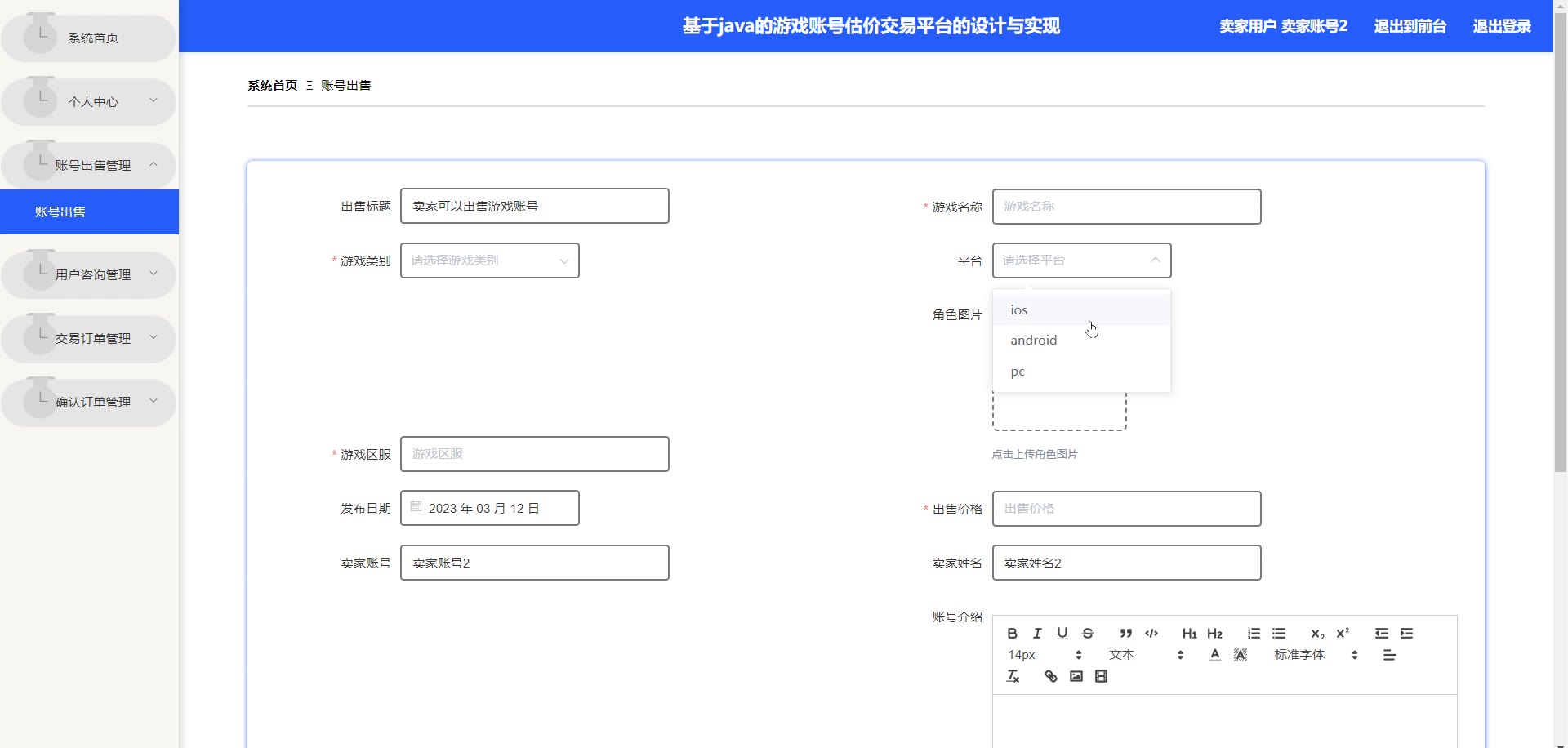
Task: Insert a blockquote in editor
Action: [x=1126, y=634]
